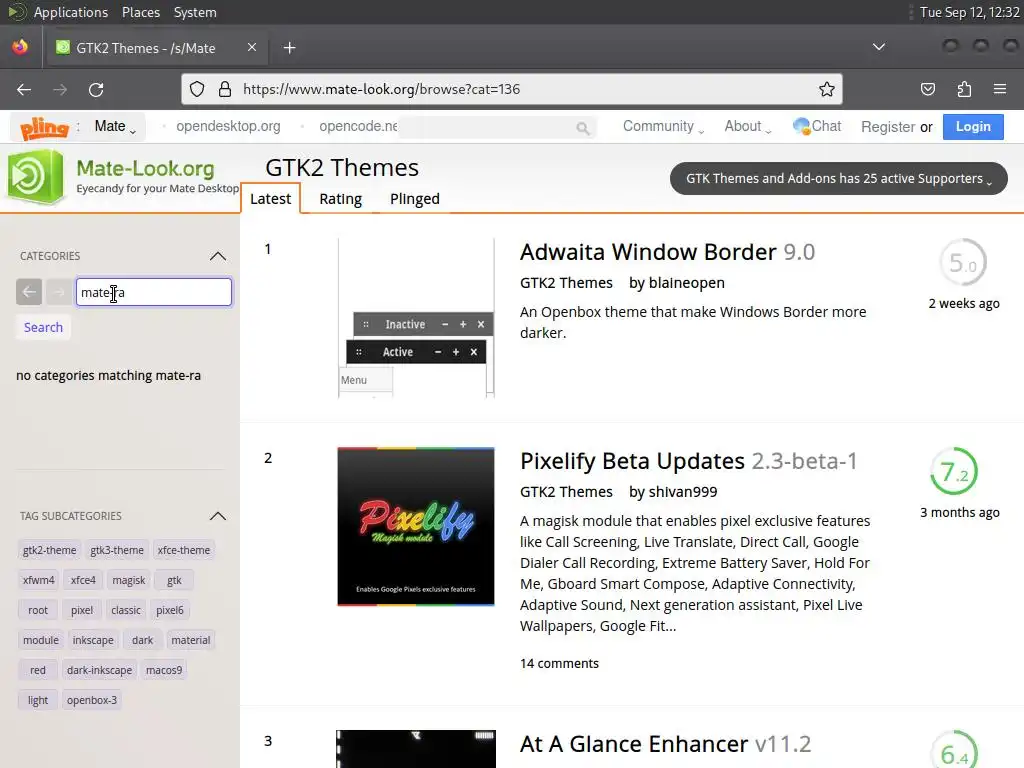
Task: Click the Firefox logo icon
Action: point(20,47)
